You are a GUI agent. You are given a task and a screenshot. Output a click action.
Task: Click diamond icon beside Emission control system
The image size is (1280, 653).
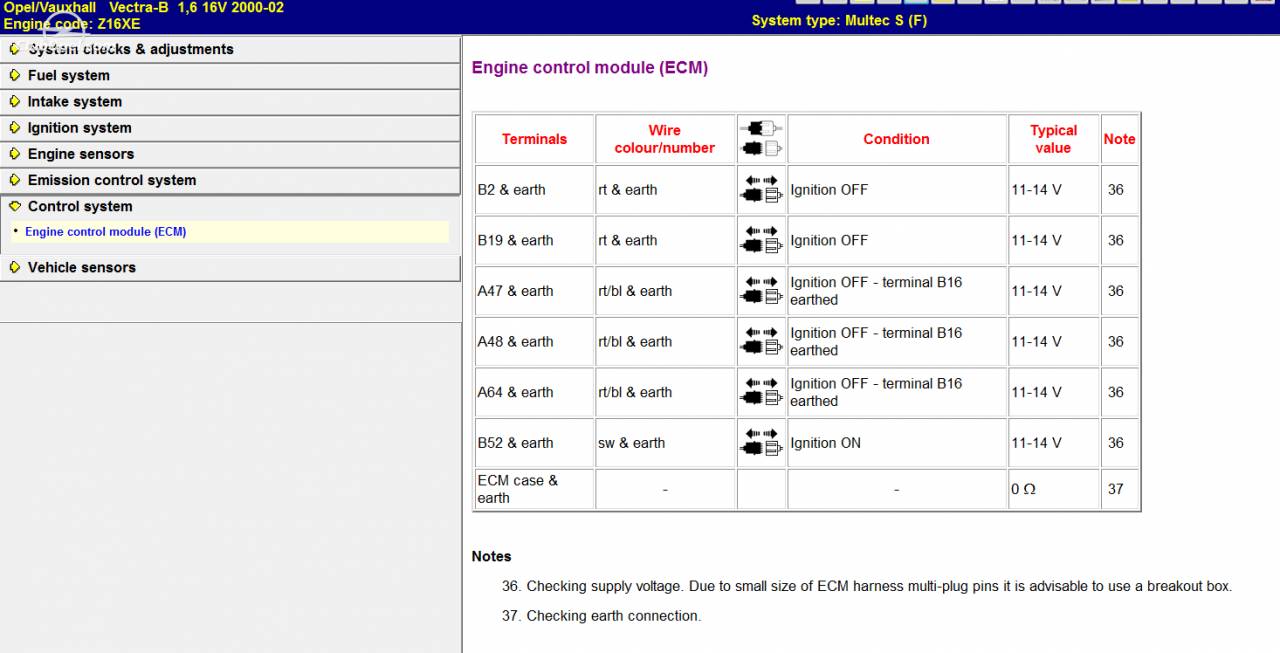tap(14, 180)
